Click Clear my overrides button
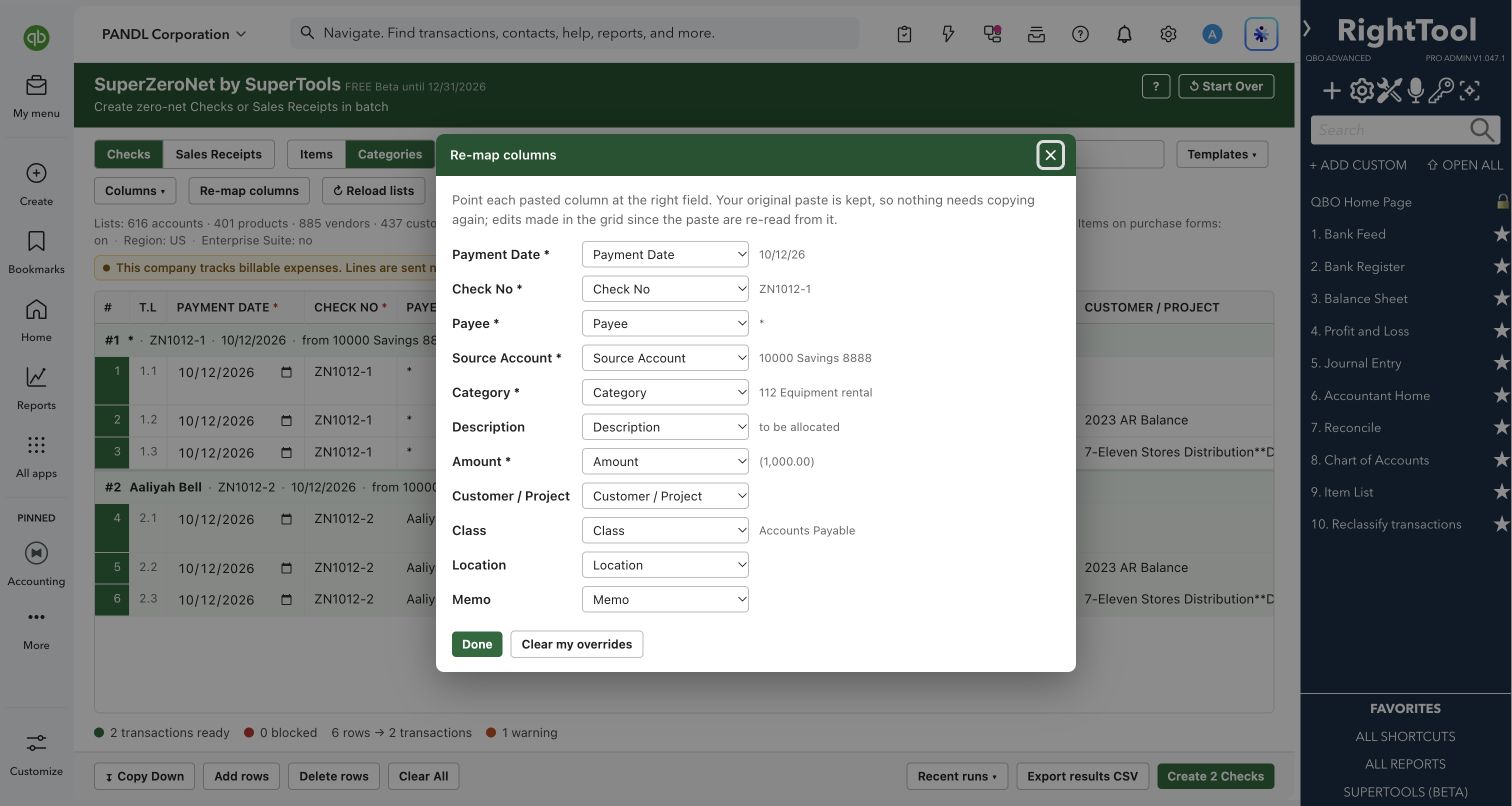 pos(577,644)
